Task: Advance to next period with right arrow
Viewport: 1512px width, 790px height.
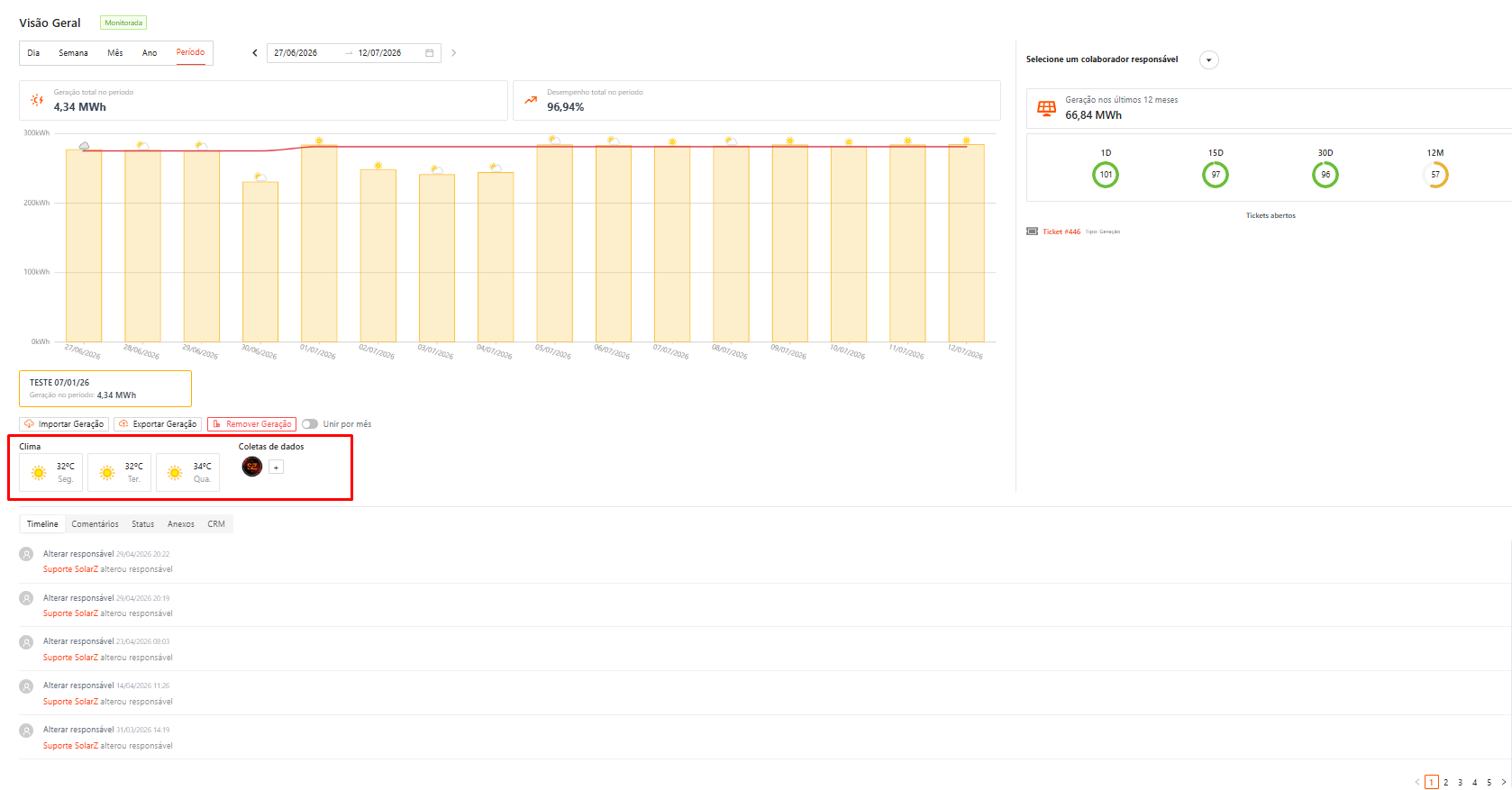Action: (453, 53)
